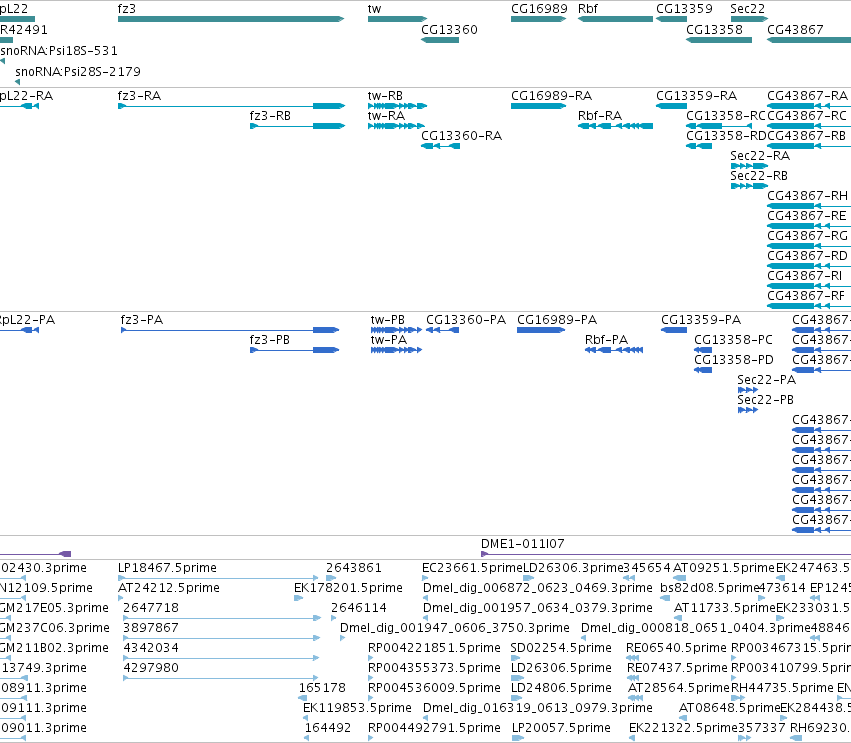Select the CG13360-RA transcript
This screenshot has height=743, width=851.
pyautogui.click(x=441, y=146)
